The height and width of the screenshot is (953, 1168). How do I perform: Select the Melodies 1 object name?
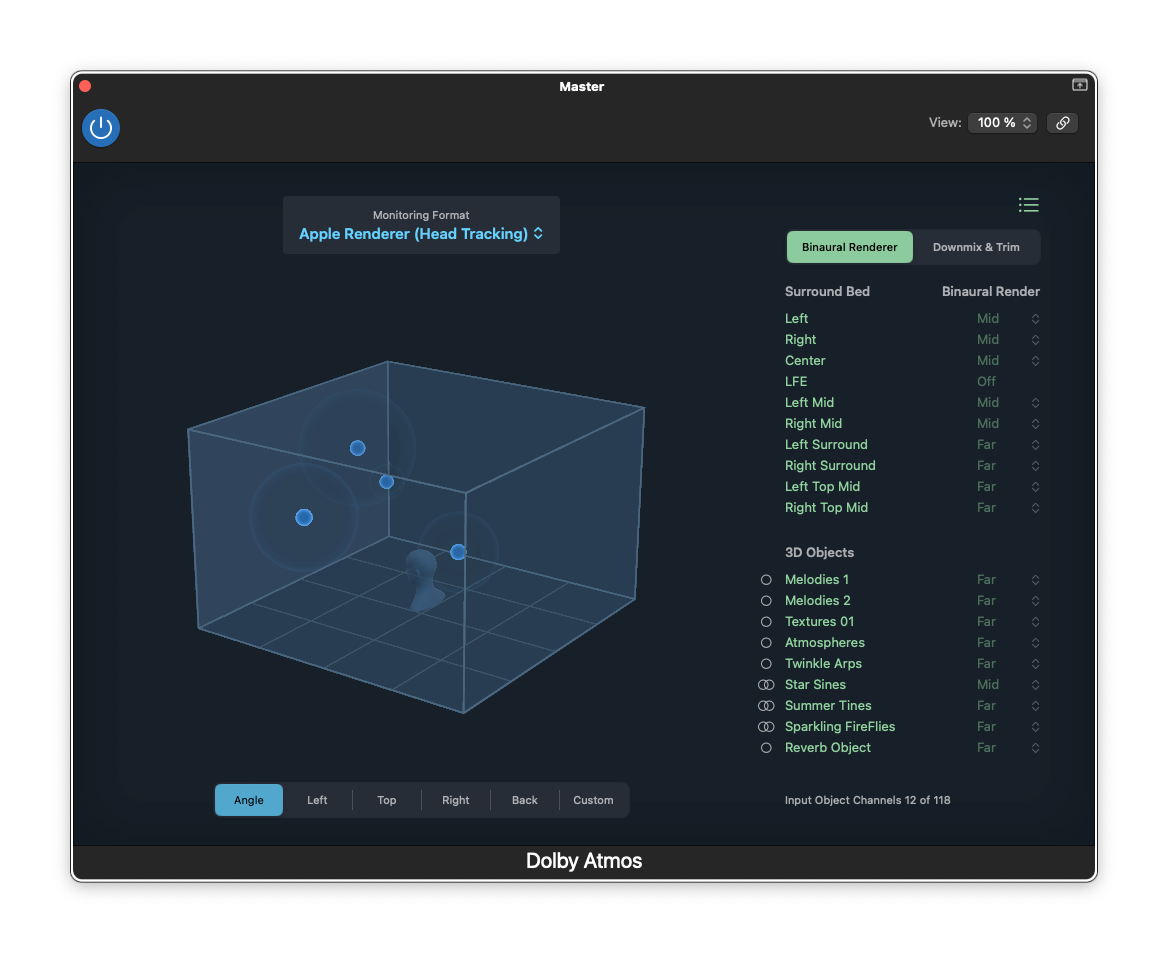(816, 580)
